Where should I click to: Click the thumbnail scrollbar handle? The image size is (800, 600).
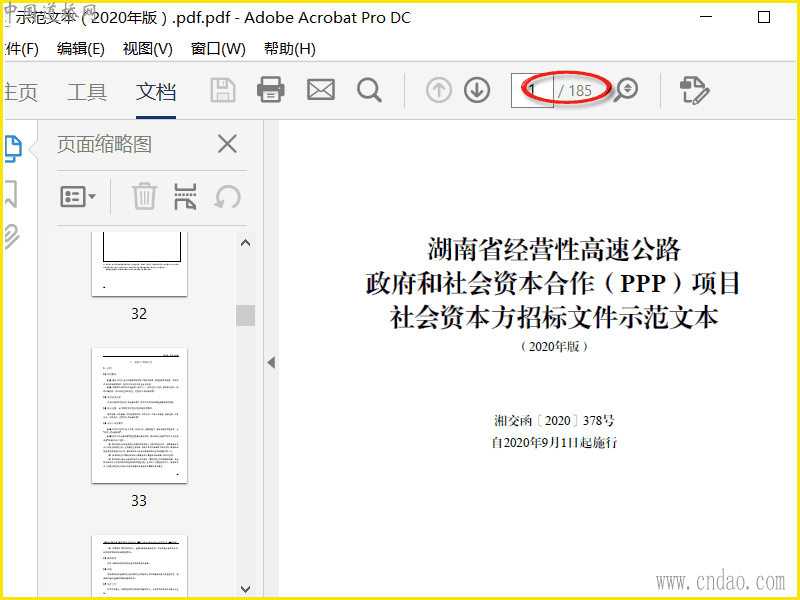(245, 315)
